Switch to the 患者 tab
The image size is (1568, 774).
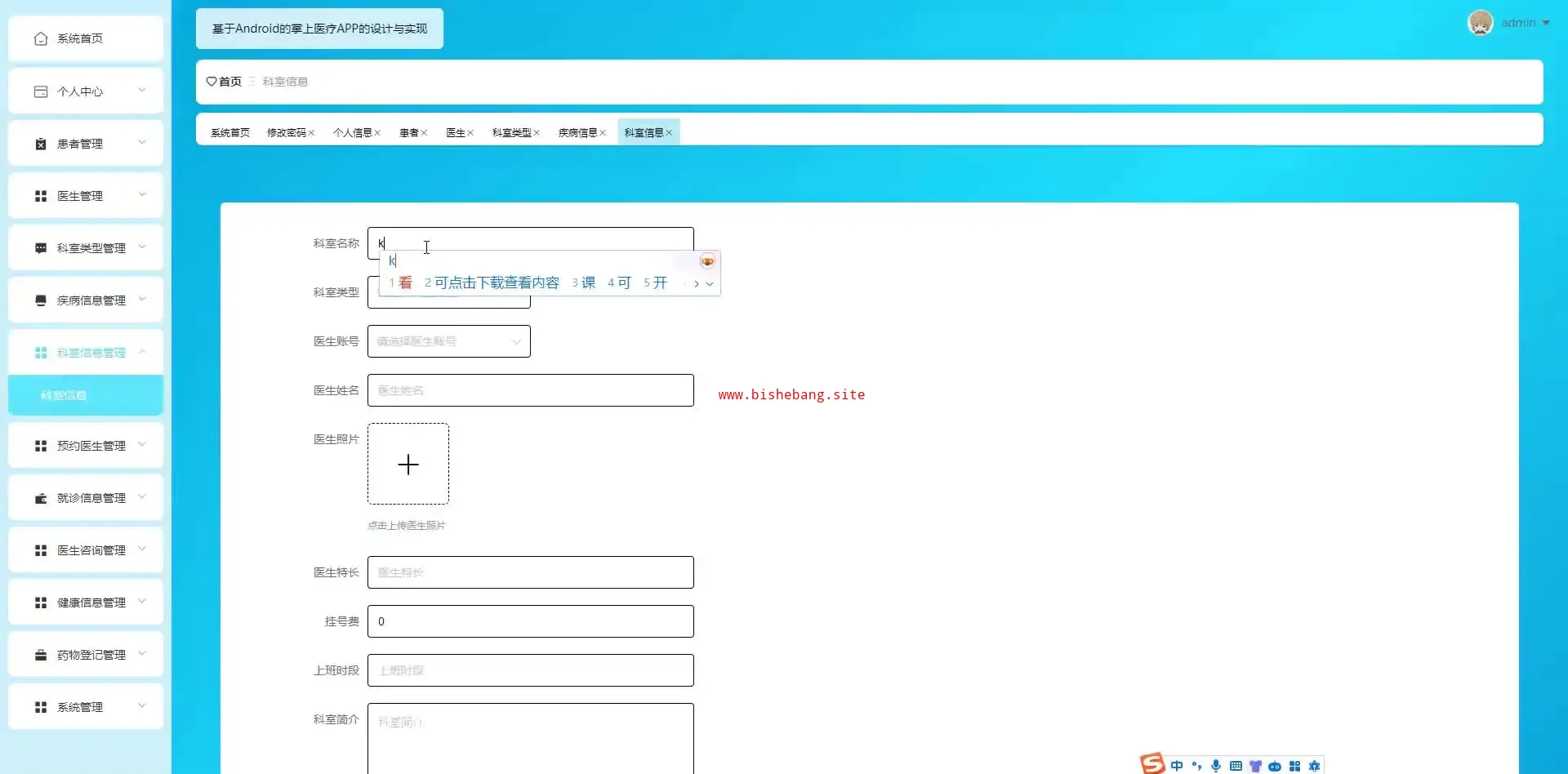(x=408, y=133)
